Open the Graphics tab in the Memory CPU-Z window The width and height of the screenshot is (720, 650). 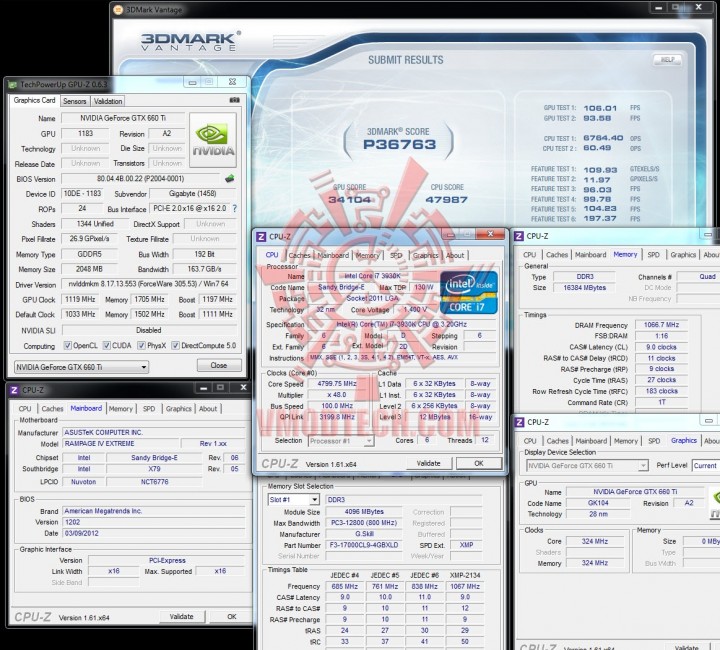pos(683,255)
